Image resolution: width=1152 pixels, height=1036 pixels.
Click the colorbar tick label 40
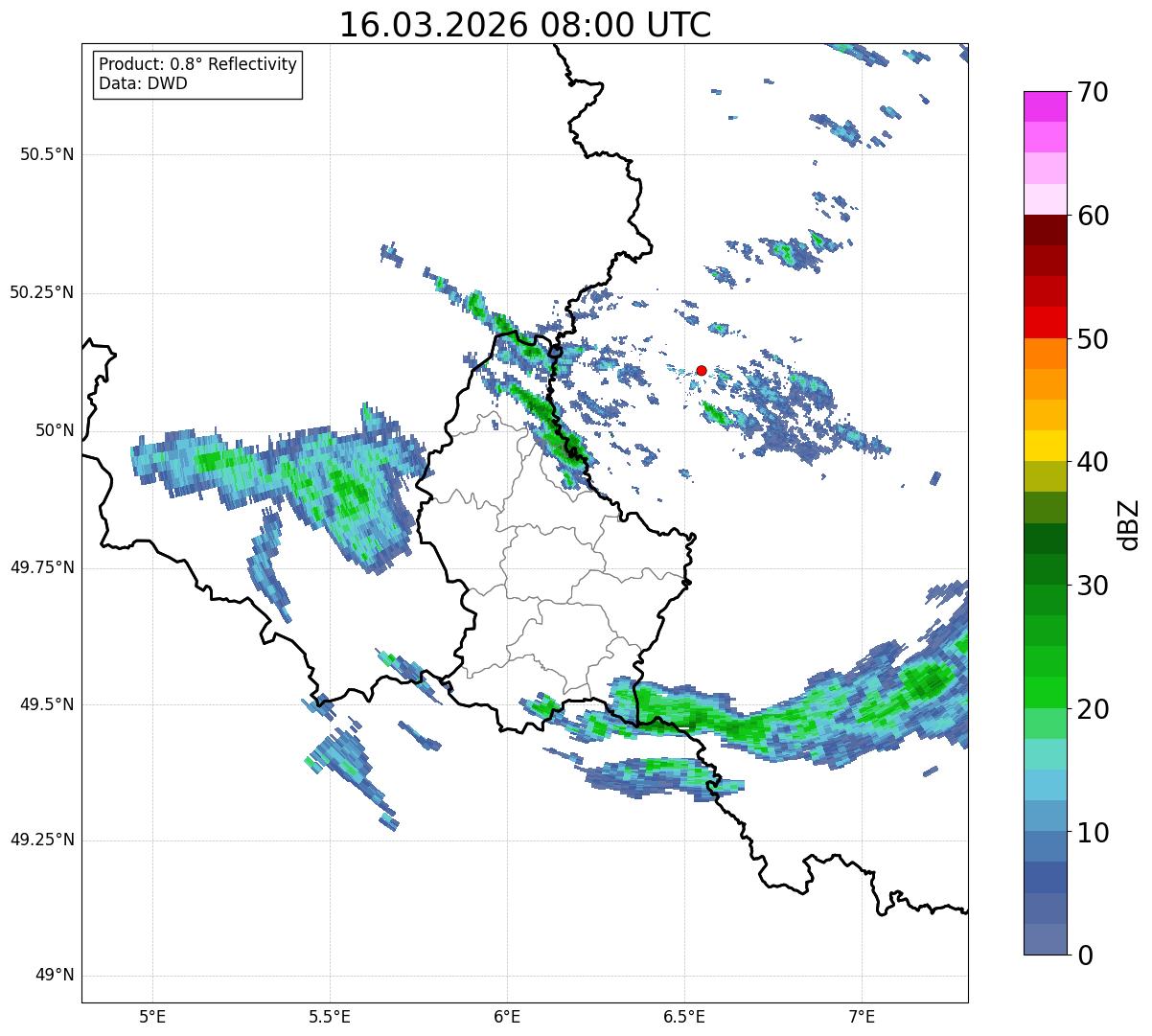1092,462
